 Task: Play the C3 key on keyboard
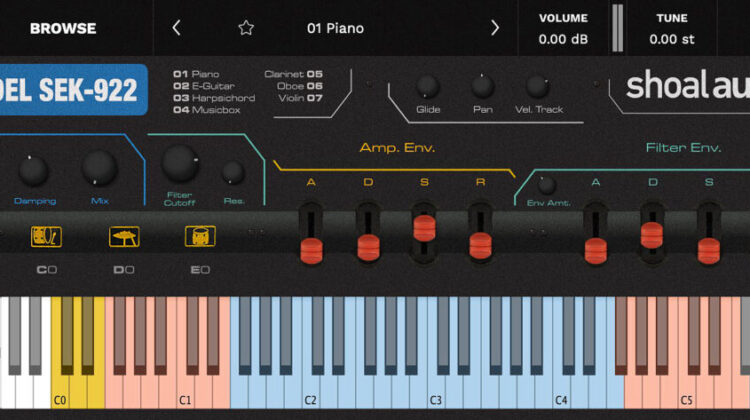[436, 390]
